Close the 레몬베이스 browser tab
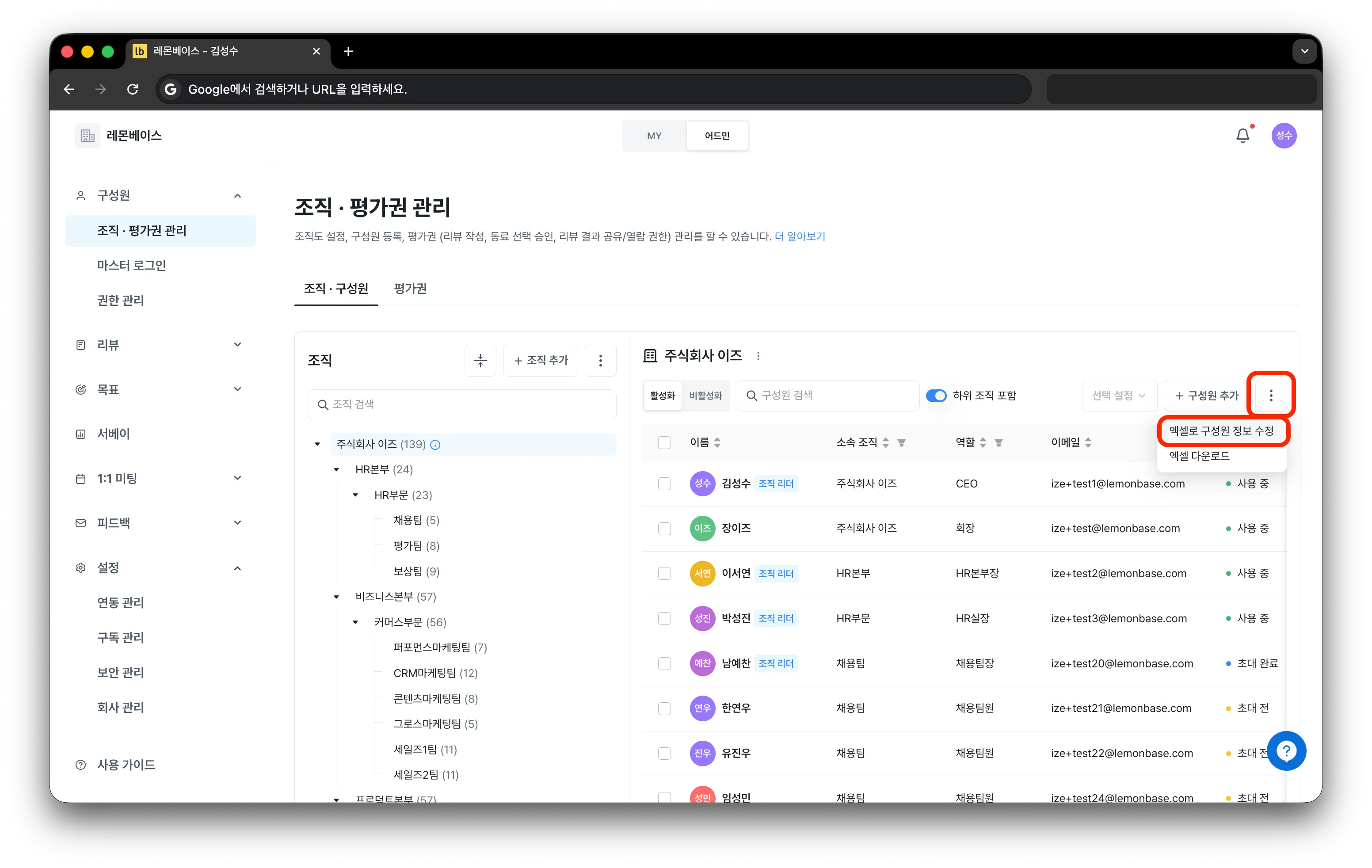Image resolution: width=1372 pixels, height=868 pixels. [x=316, y=51]
